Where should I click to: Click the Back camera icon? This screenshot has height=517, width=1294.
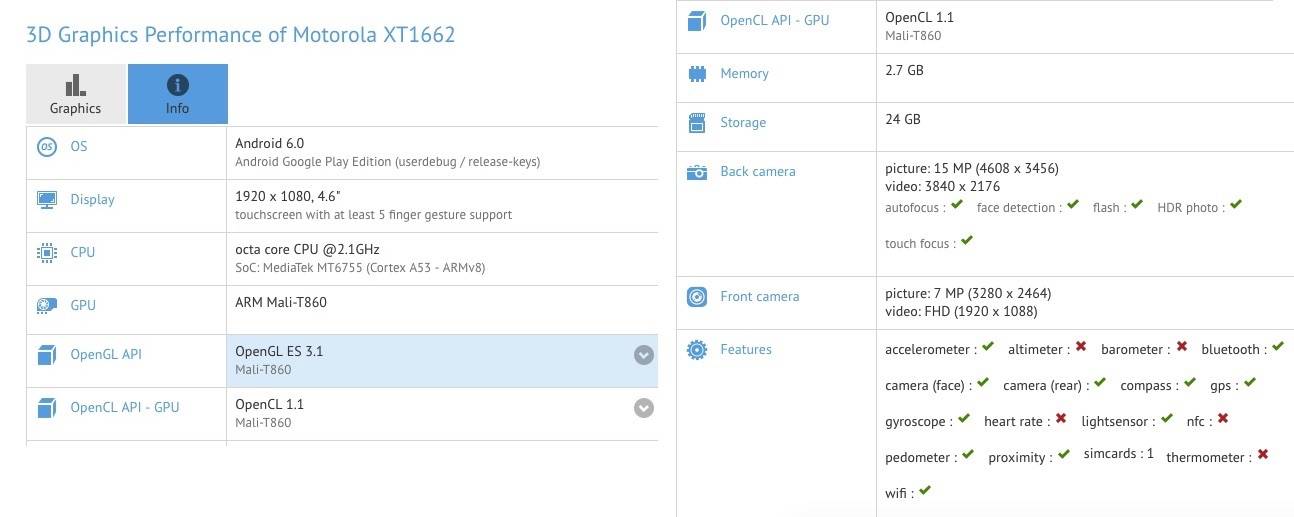[x=697, y=172]
